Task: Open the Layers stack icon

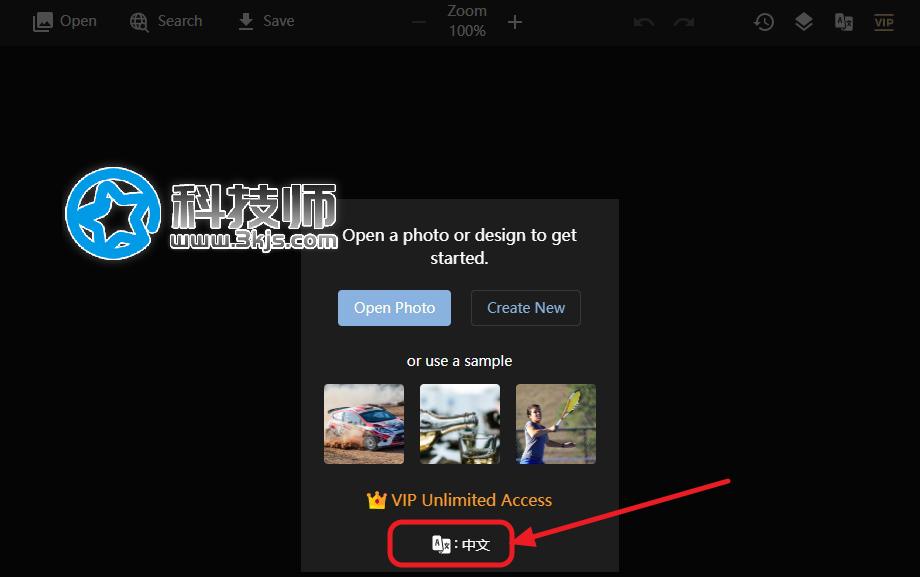Action: pos(804,22)
